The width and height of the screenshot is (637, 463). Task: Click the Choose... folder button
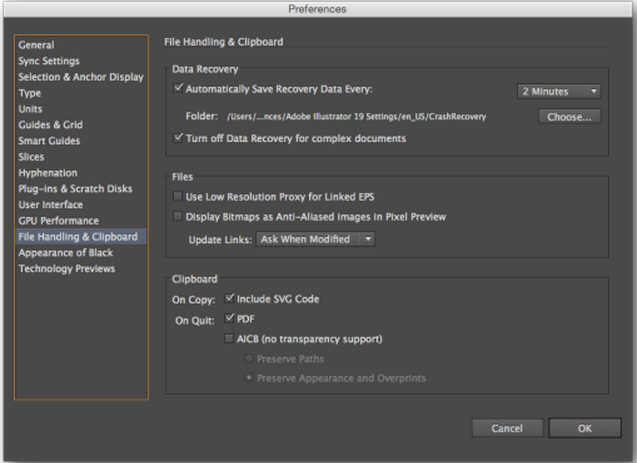(x=569, y=116)
